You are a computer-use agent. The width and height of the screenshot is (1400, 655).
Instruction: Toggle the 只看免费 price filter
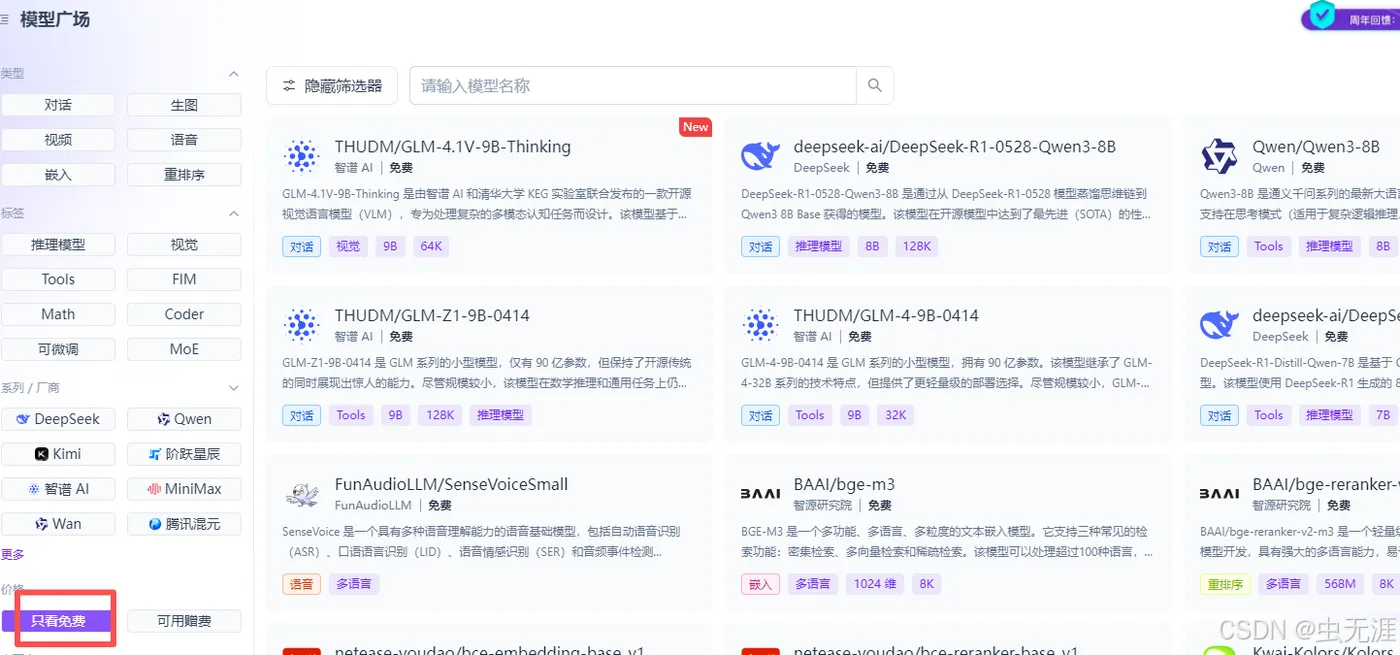pos(58,621)
